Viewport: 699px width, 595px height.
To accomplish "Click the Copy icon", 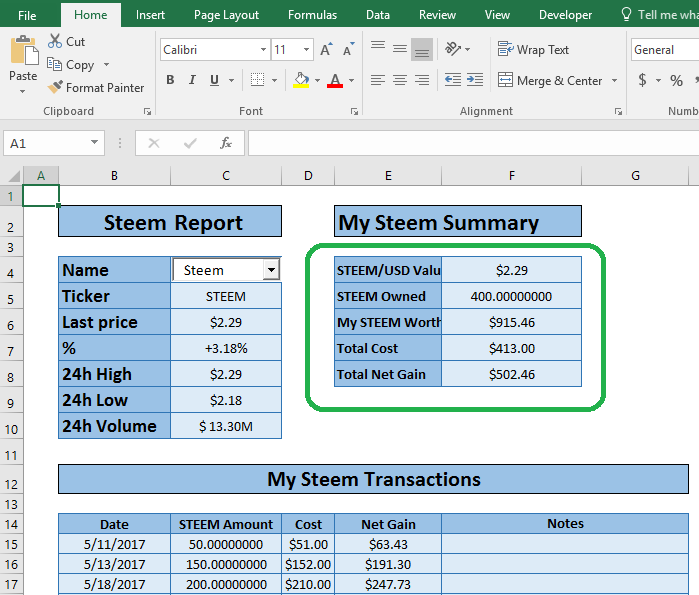I will click(54, 64).
